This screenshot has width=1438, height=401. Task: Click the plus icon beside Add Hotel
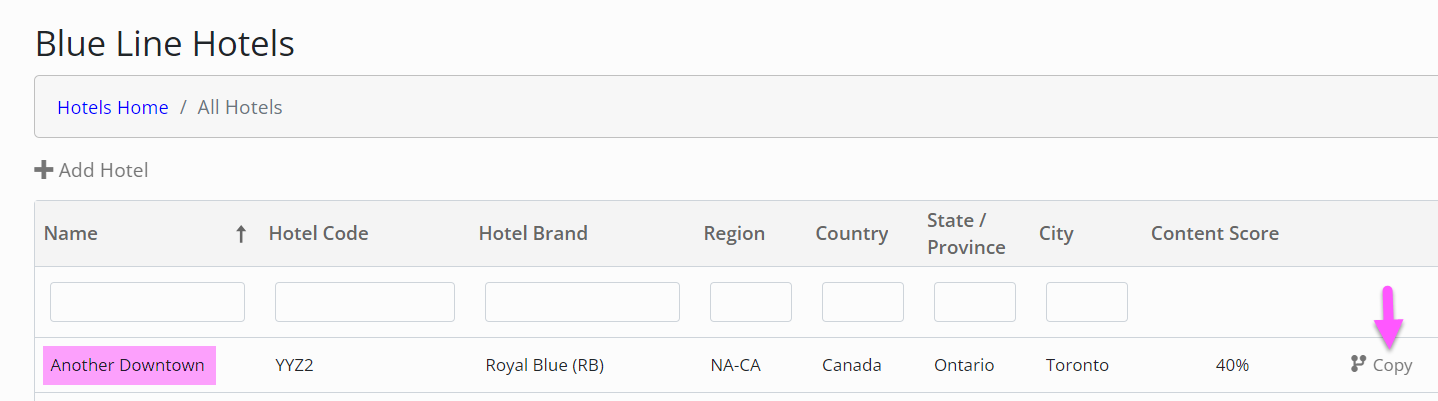pos(44,170)
